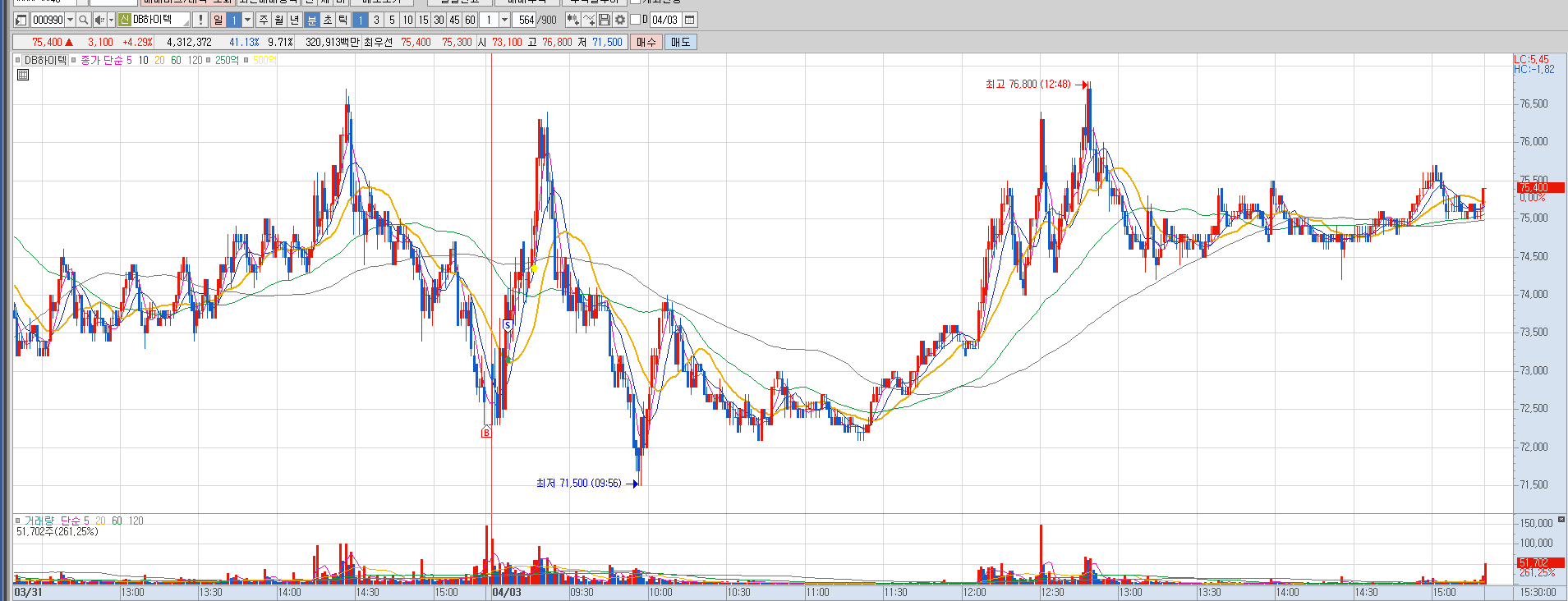
Task: Click the add line chart tool icon
Action: [x=589, y=20]
